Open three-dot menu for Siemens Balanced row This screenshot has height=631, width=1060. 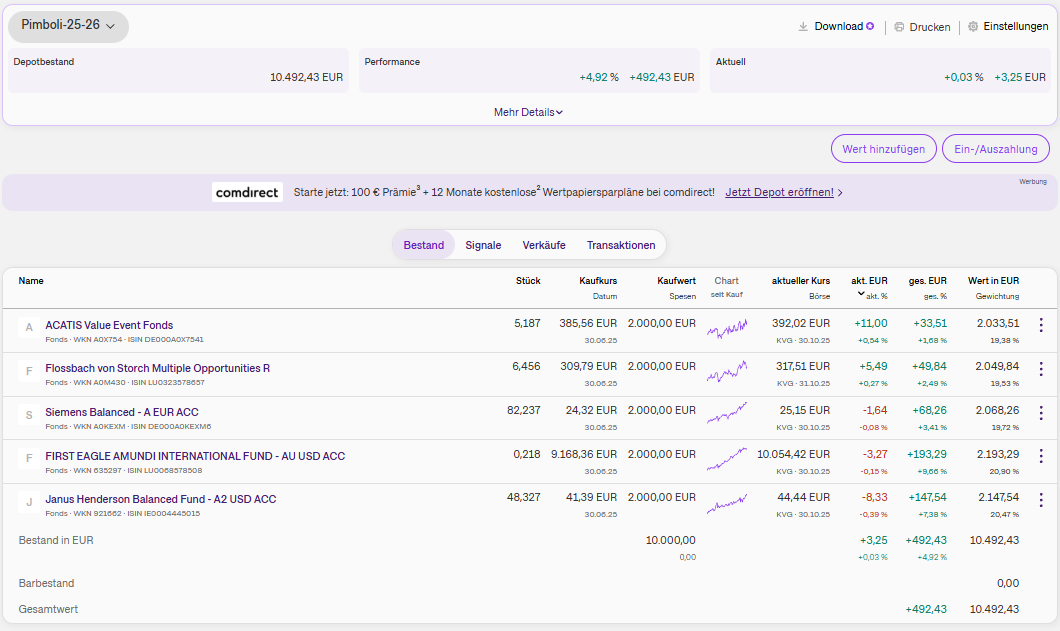pos(1040,413)
